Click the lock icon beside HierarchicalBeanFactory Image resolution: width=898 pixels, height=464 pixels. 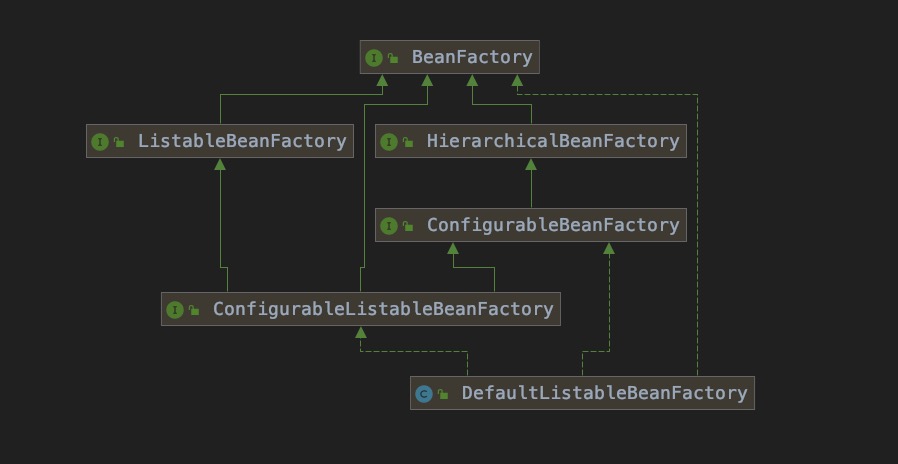coord(408,142)
